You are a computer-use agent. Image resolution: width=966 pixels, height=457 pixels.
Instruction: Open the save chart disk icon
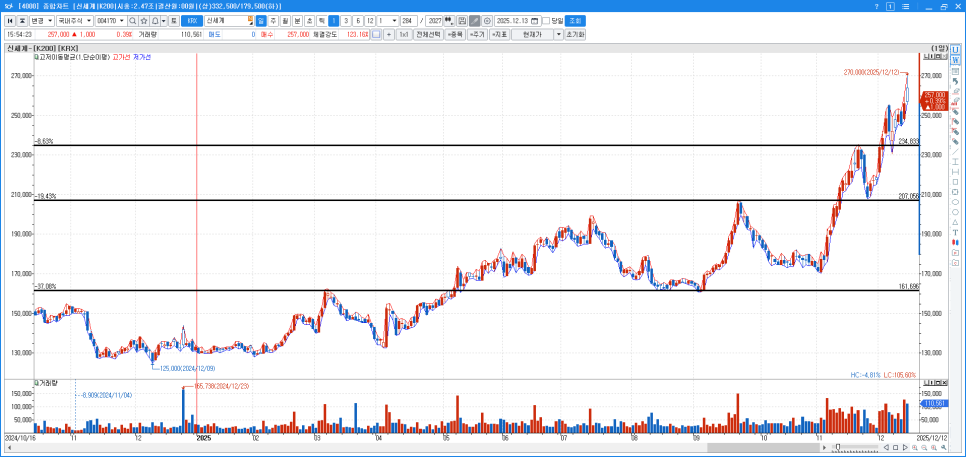pos(462,20)
